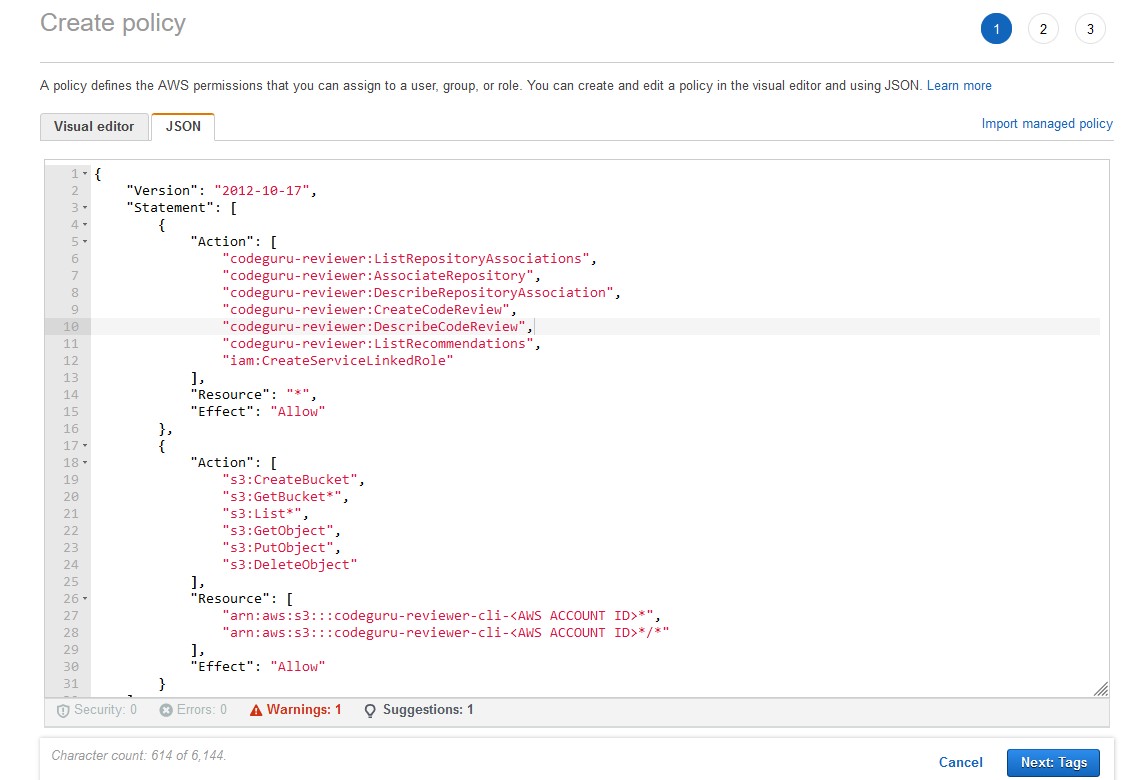Collapse the fold arrow on line 1
Image resolution: width=1125 pixels, height=780 pixels.
coord(85,174)
